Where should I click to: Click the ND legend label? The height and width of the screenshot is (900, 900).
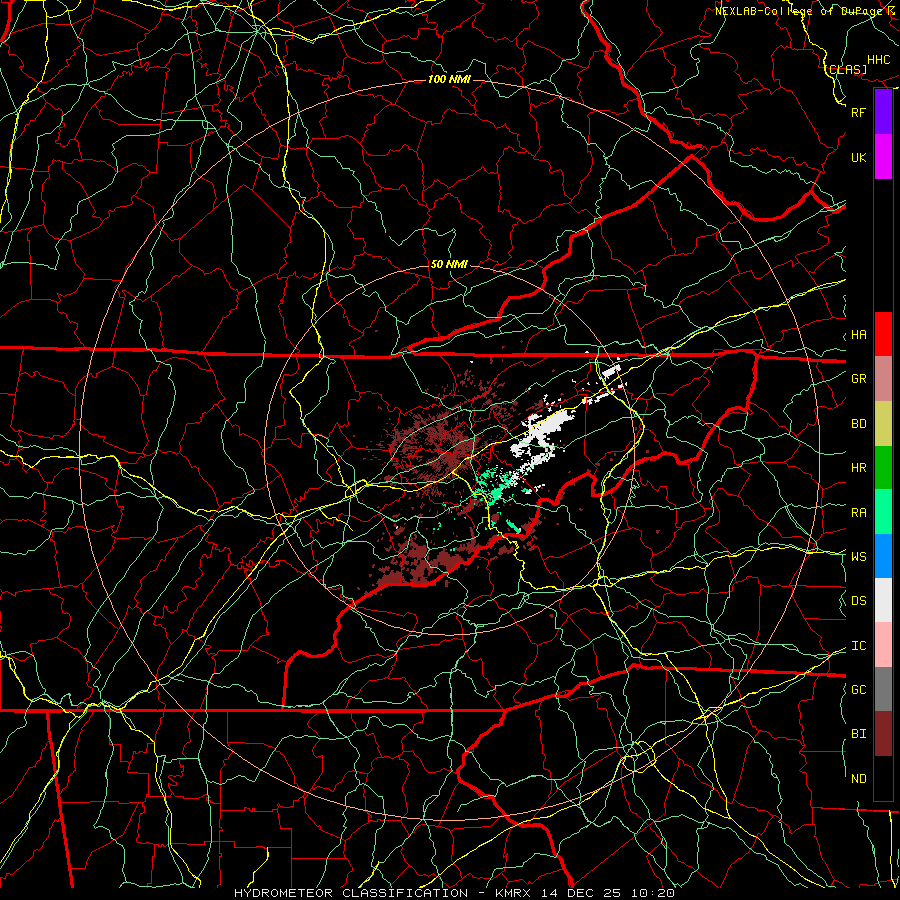tap(858, 779)
